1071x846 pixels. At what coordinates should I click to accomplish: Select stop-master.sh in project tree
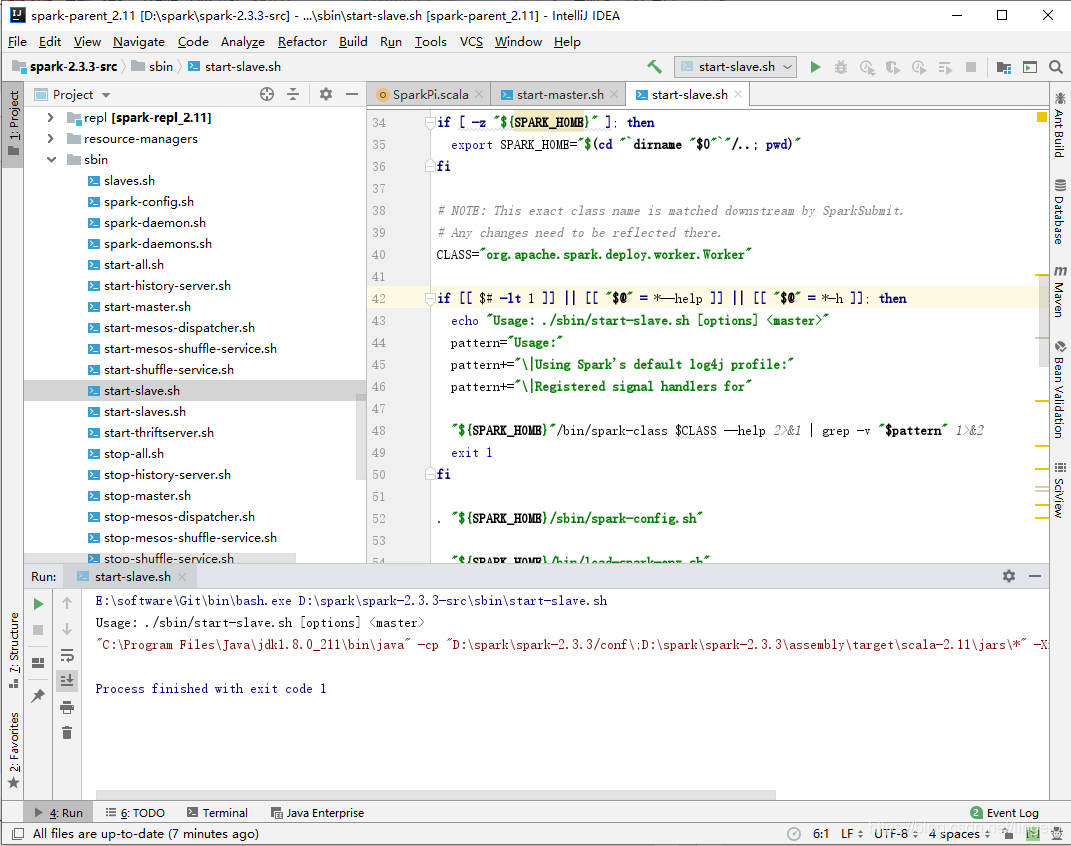[148, 496]
